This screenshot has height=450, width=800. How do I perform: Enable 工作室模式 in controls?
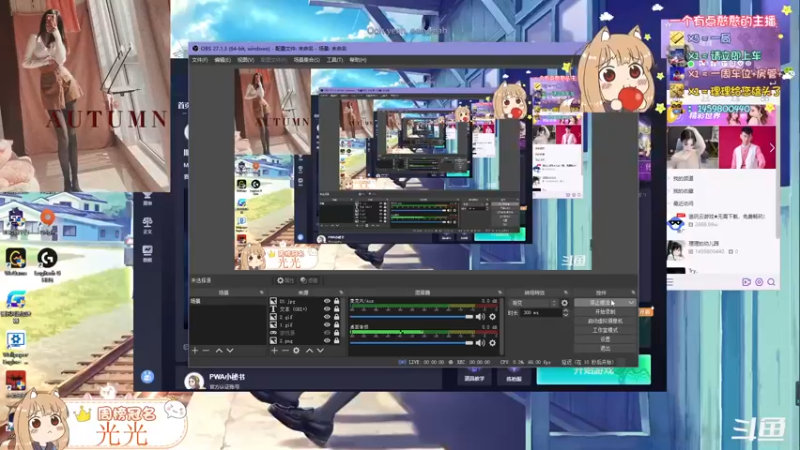[x=605, y=330]
